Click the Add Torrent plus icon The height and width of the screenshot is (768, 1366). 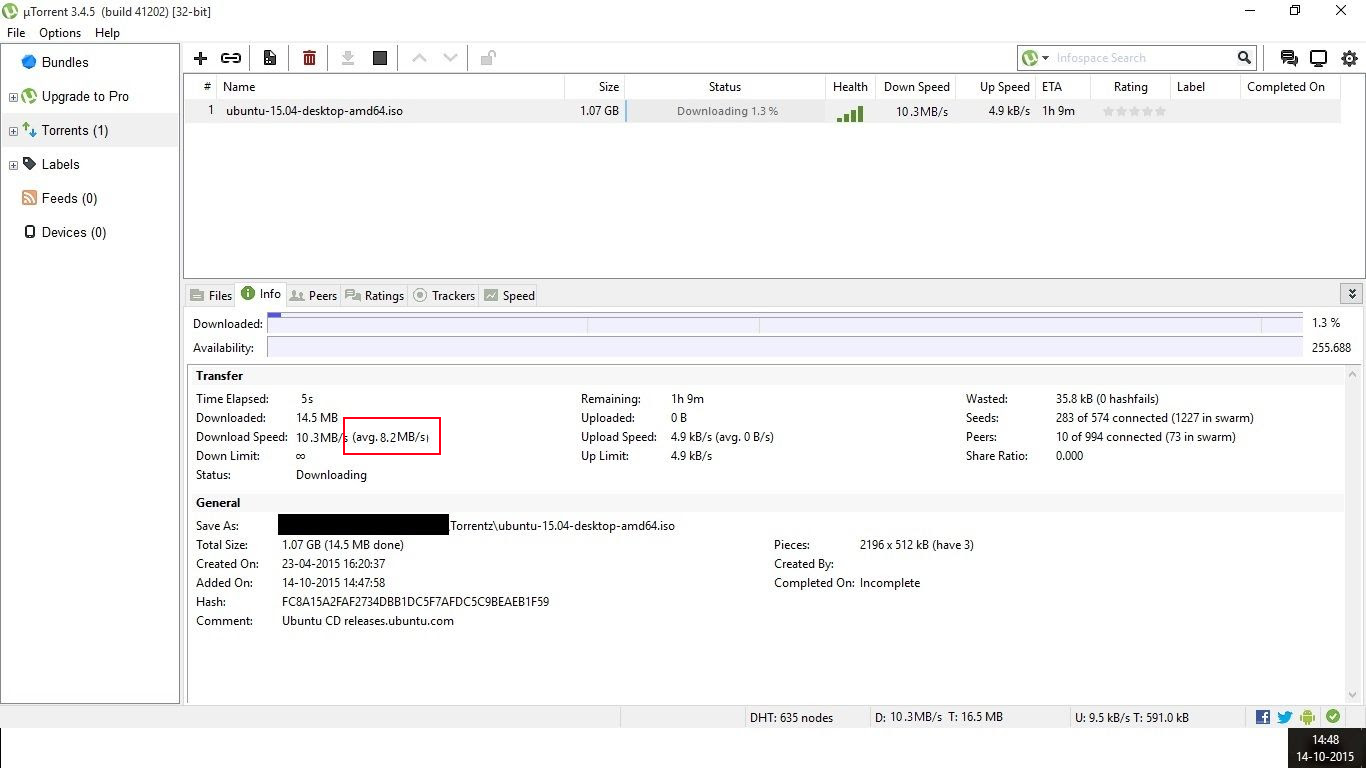(200, 58)
